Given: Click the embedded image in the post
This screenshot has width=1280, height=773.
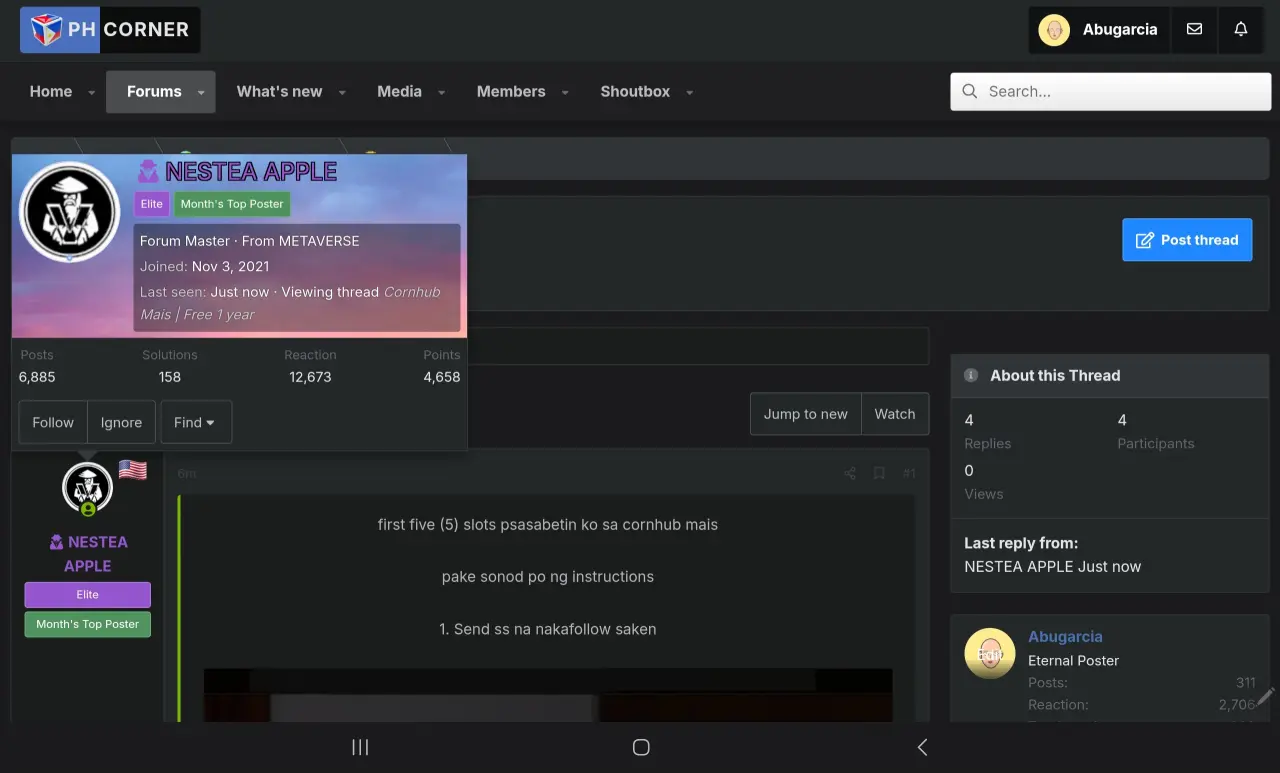Looking at the screenshot, I should [548, 695].
